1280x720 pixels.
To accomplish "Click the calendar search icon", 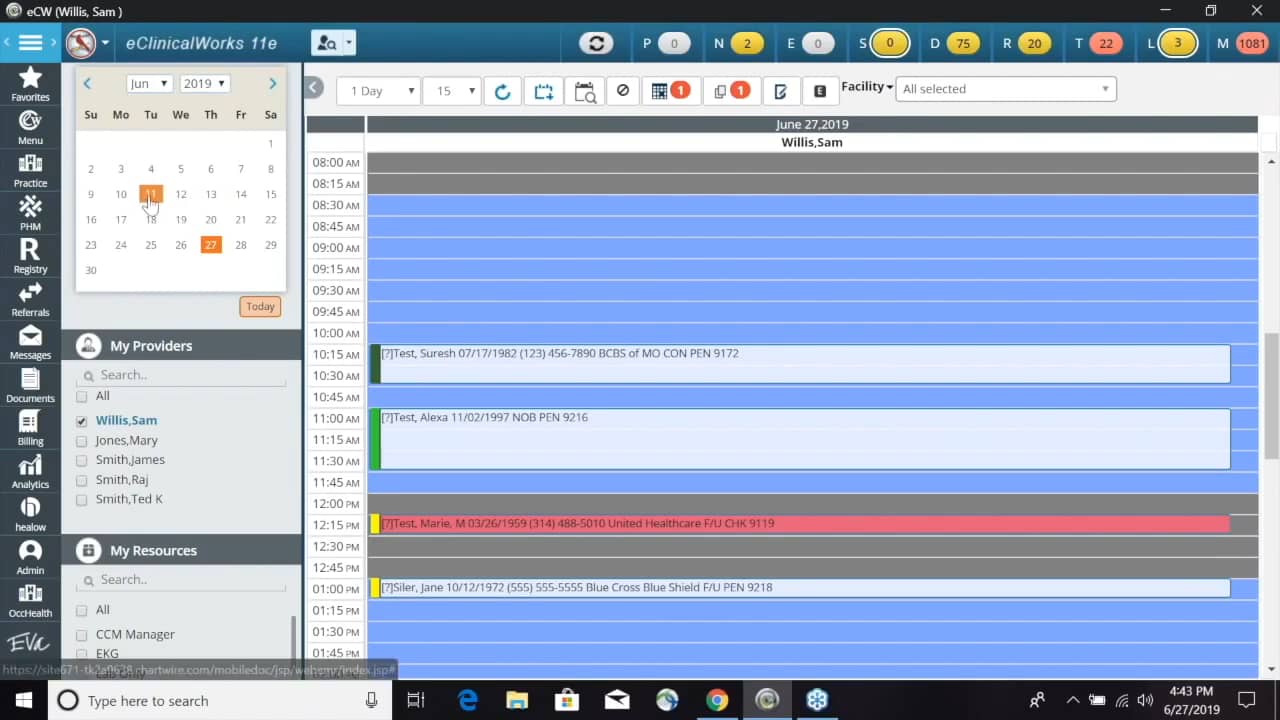I will (x=585, y=91).
